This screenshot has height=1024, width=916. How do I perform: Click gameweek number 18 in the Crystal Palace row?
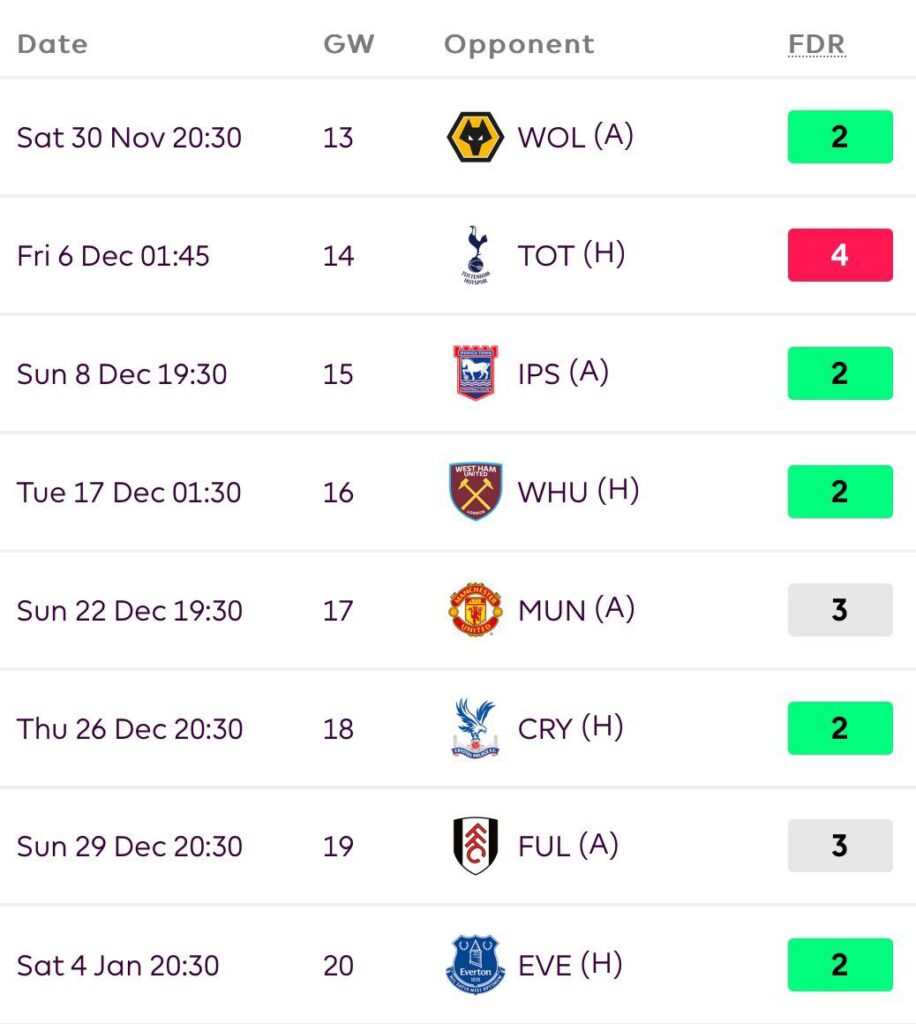point(338,729)
